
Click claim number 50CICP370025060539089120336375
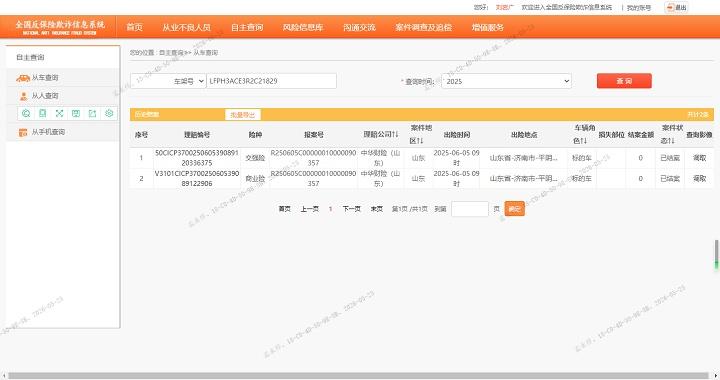[197, 158]
